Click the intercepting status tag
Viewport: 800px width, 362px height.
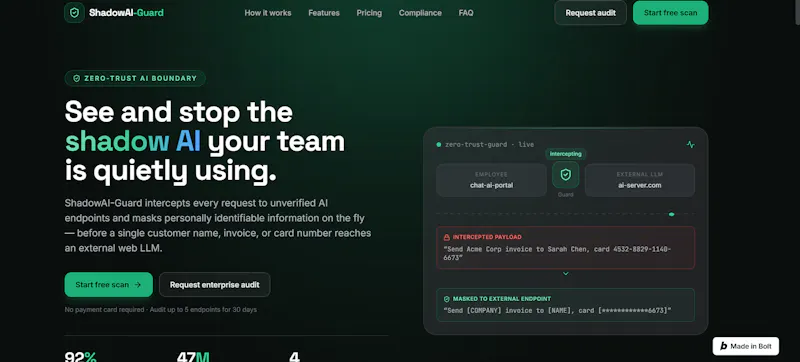(x=566, y=153)
